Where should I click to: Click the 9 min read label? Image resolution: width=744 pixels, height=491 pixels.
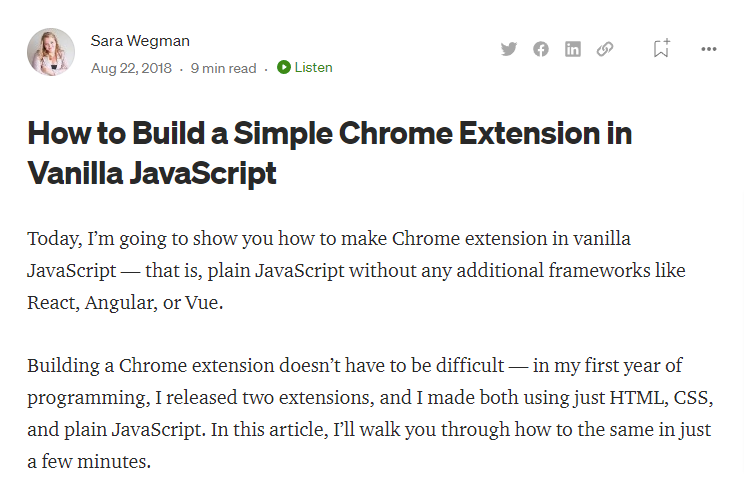pos(223,68)
